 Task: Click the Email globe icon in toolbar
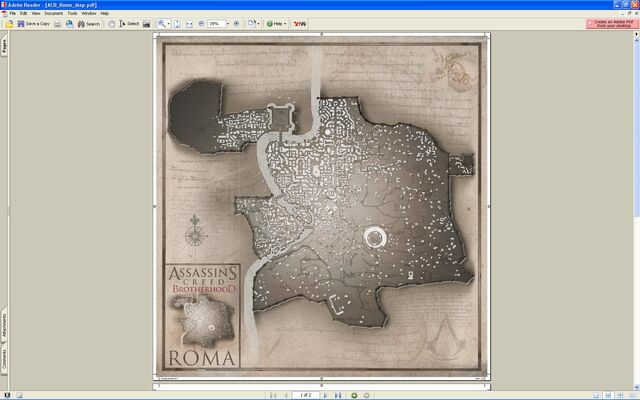pyautogui.click(x=70, y=24)
